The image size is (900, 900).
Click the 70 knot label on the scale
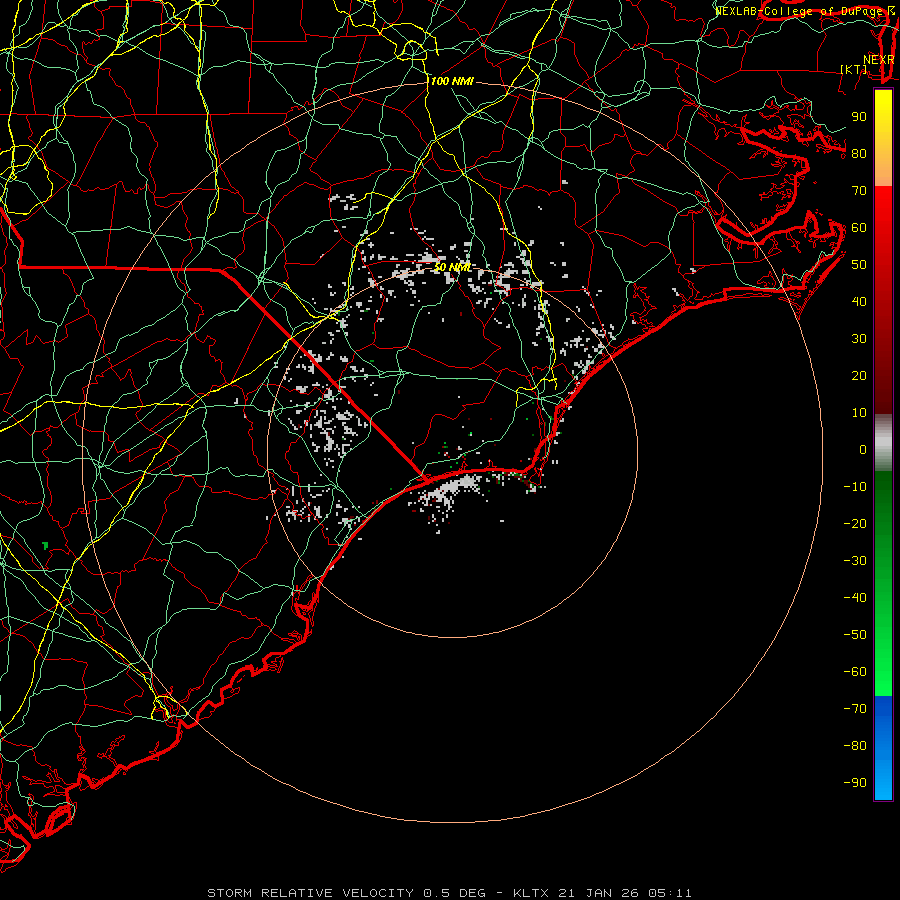coord(859,191)
